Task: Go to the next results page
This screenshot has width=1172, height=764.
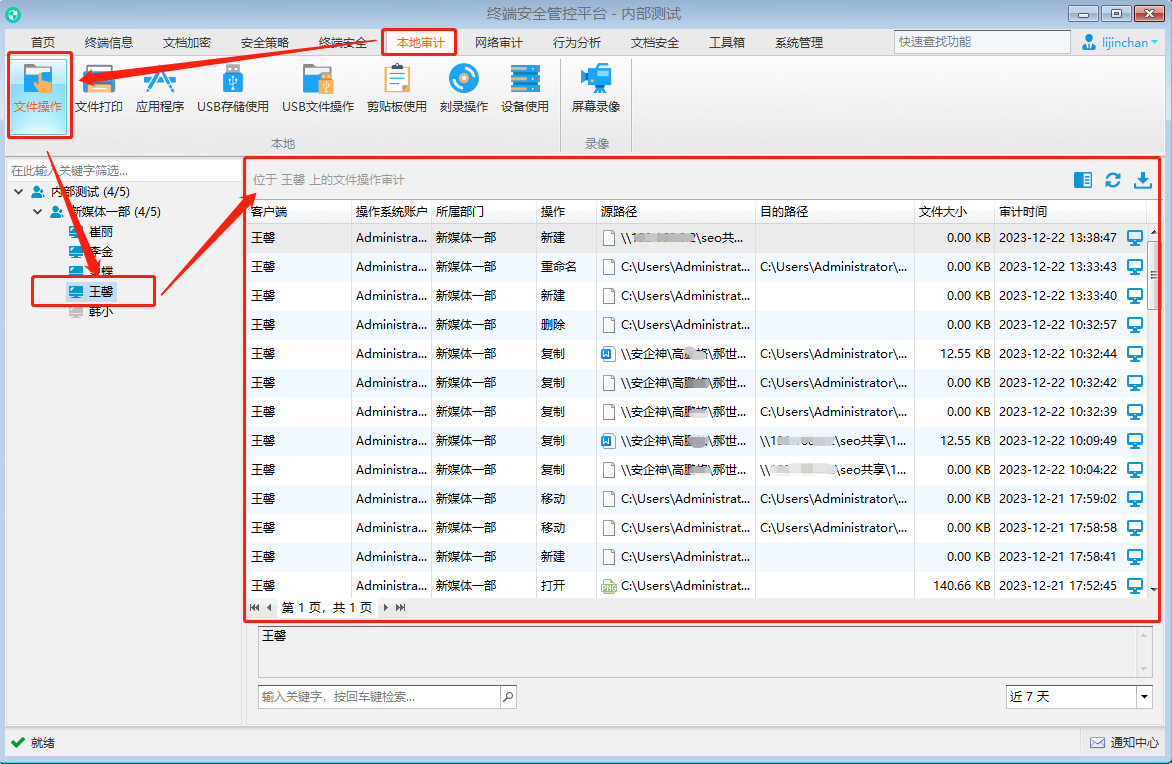Action: coord(386,608)
